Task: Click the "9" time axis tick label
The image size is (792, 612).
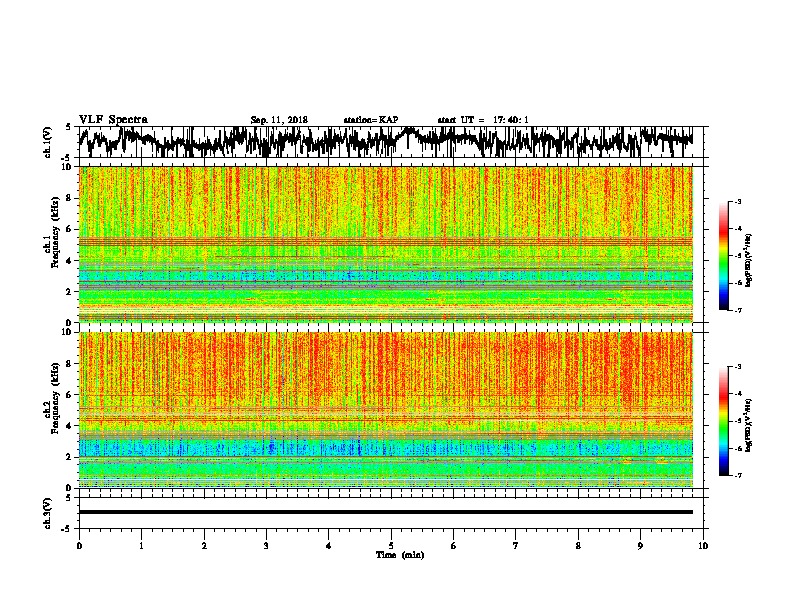Action: click(640, 546)
